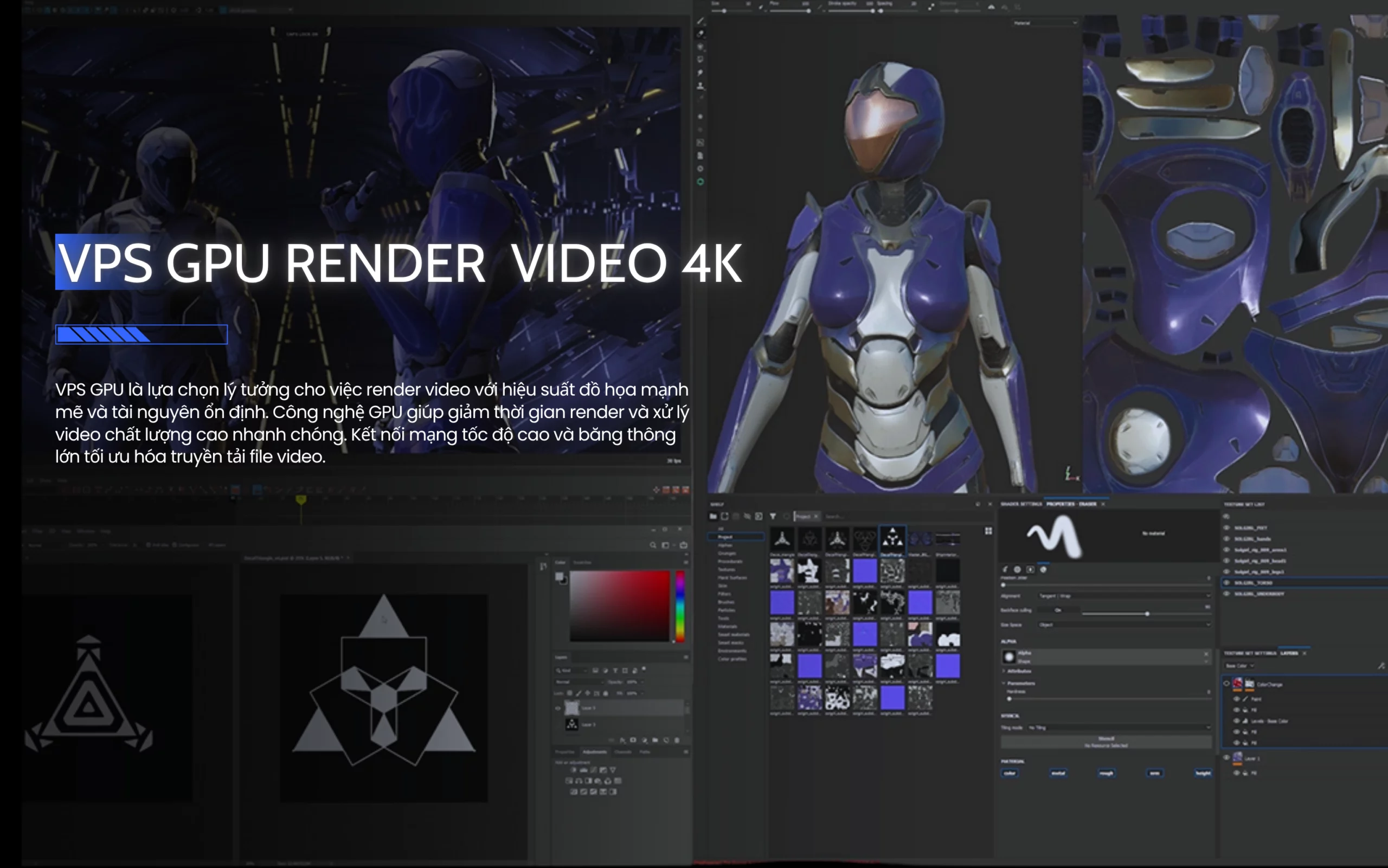Open the Size Space dropdown
This screenshot has height=868, width=1388.
coord(1125,625)
